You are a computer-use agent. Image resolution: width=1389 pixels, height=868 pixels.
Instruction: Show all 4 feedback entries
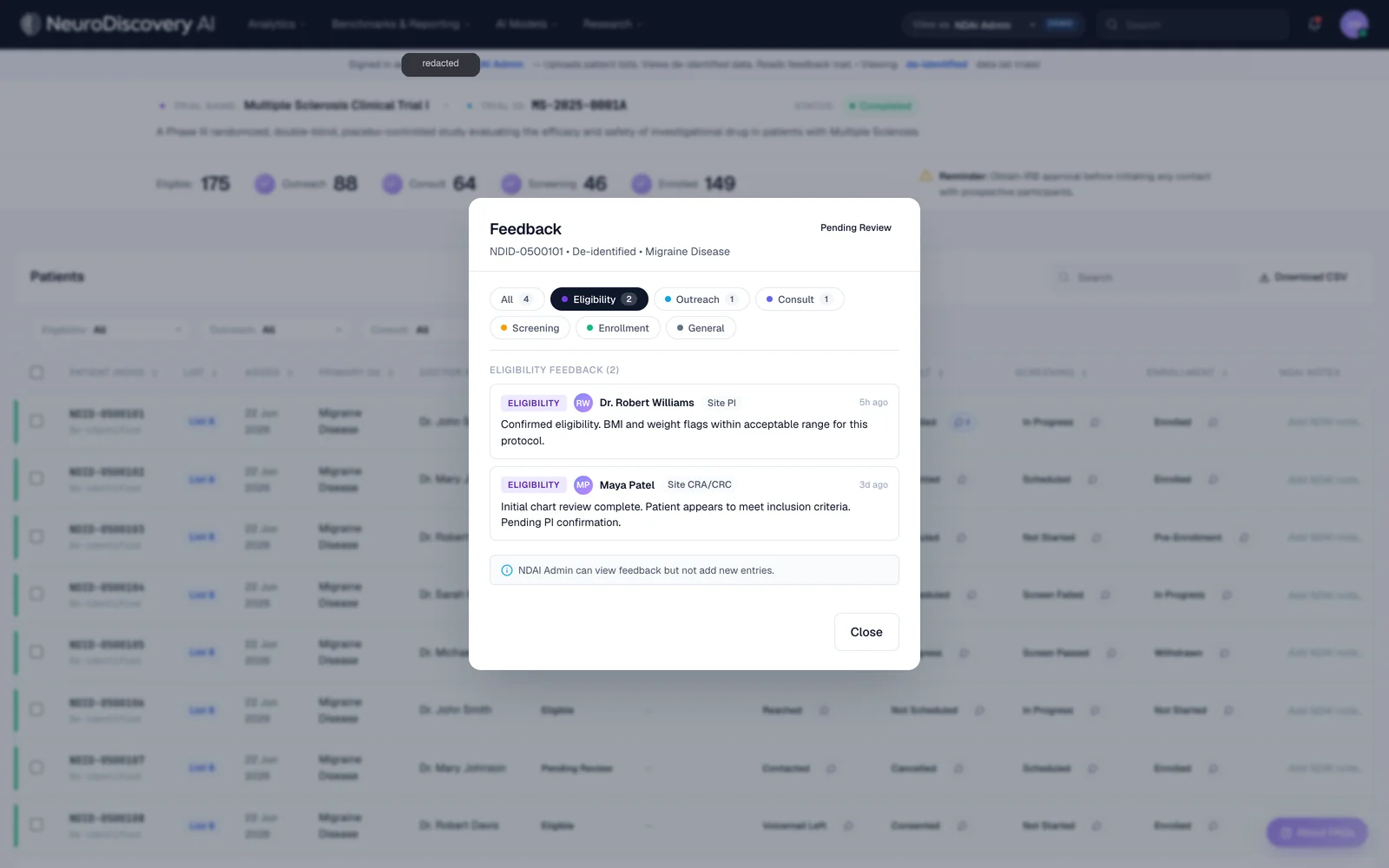coord(517,299)
